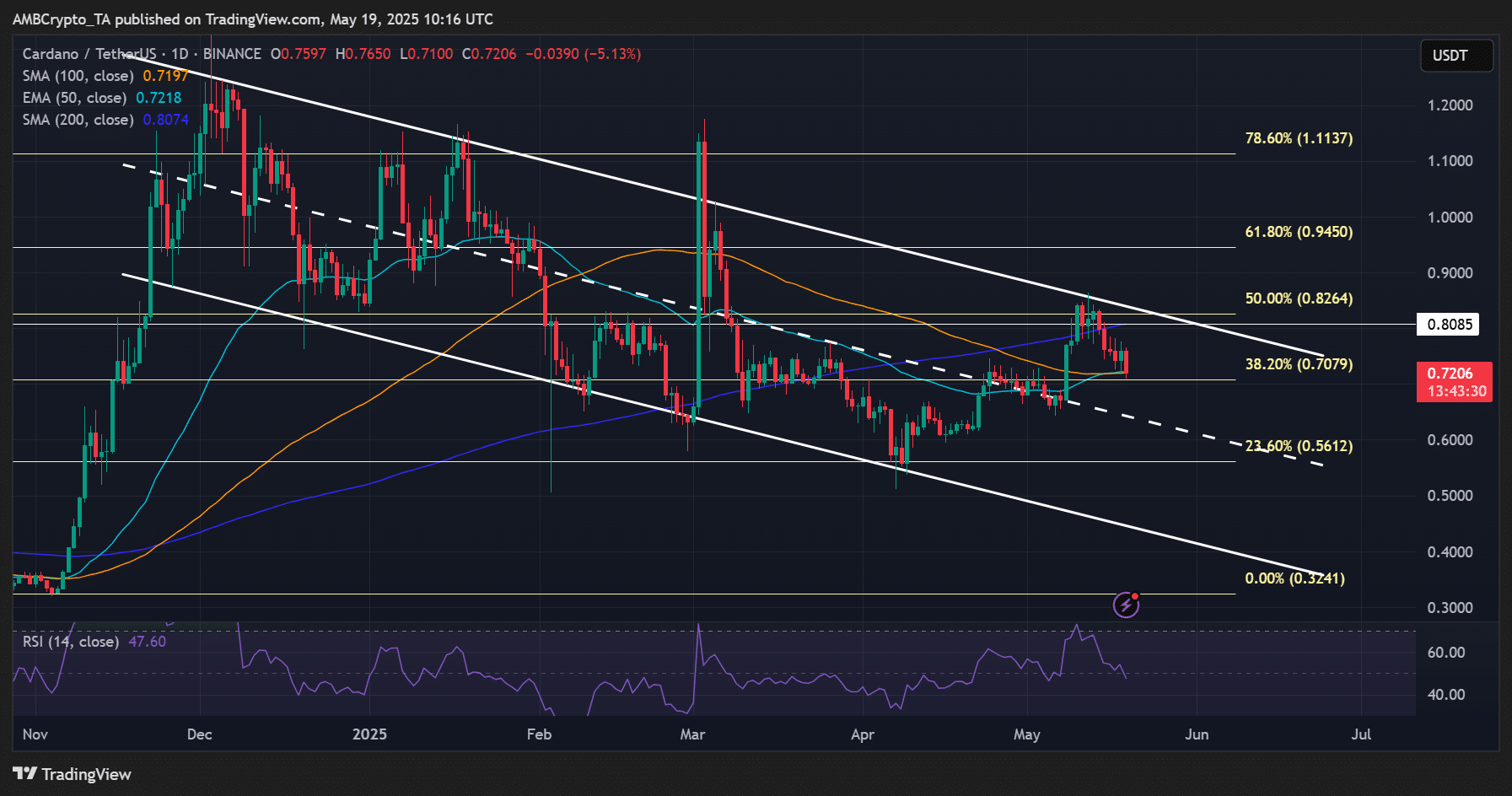Click the 50.00% (0.8264) Fibonacci label

1299,298
